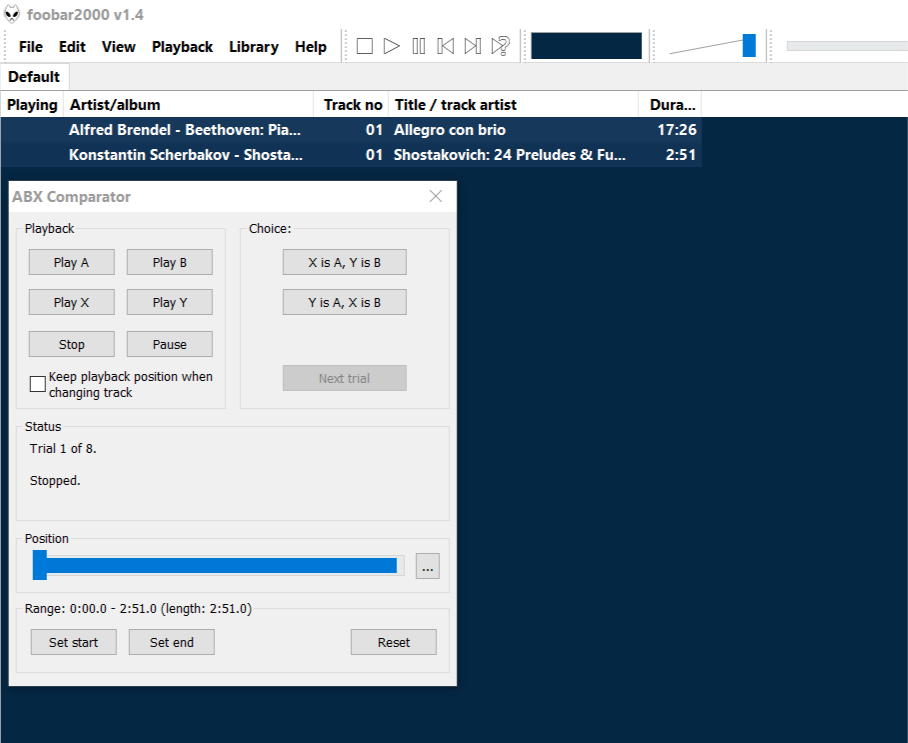Open the Playback menu
908x743 pixels.
point(182,47)
